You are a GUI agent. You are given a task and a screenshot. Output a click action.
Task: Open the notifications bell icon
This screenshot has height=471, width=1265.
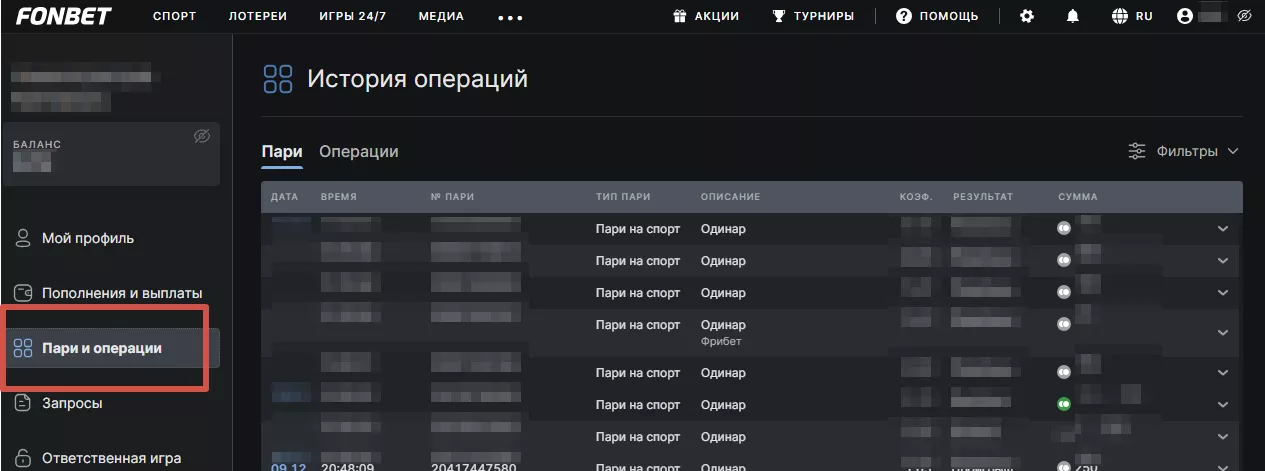pos(1073,16)
